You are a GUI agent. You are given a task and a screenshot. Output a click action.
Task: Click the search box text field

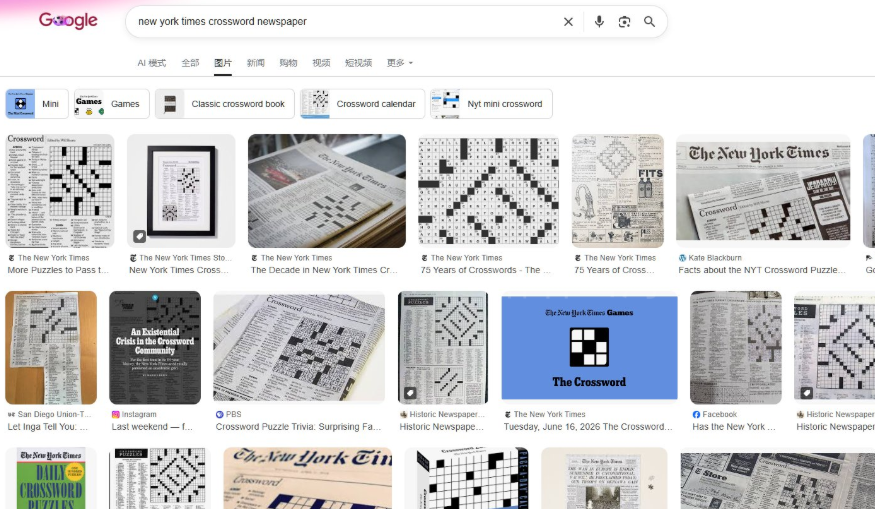point(346,22)
